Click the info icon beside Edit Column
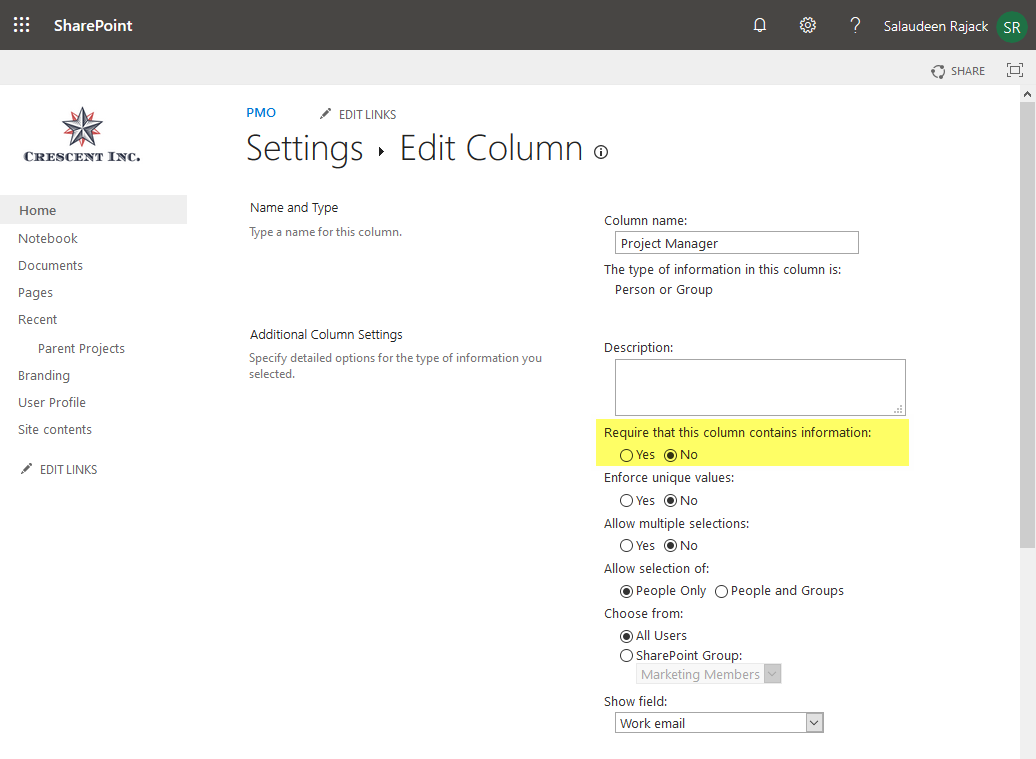 [x=600, y=152]
